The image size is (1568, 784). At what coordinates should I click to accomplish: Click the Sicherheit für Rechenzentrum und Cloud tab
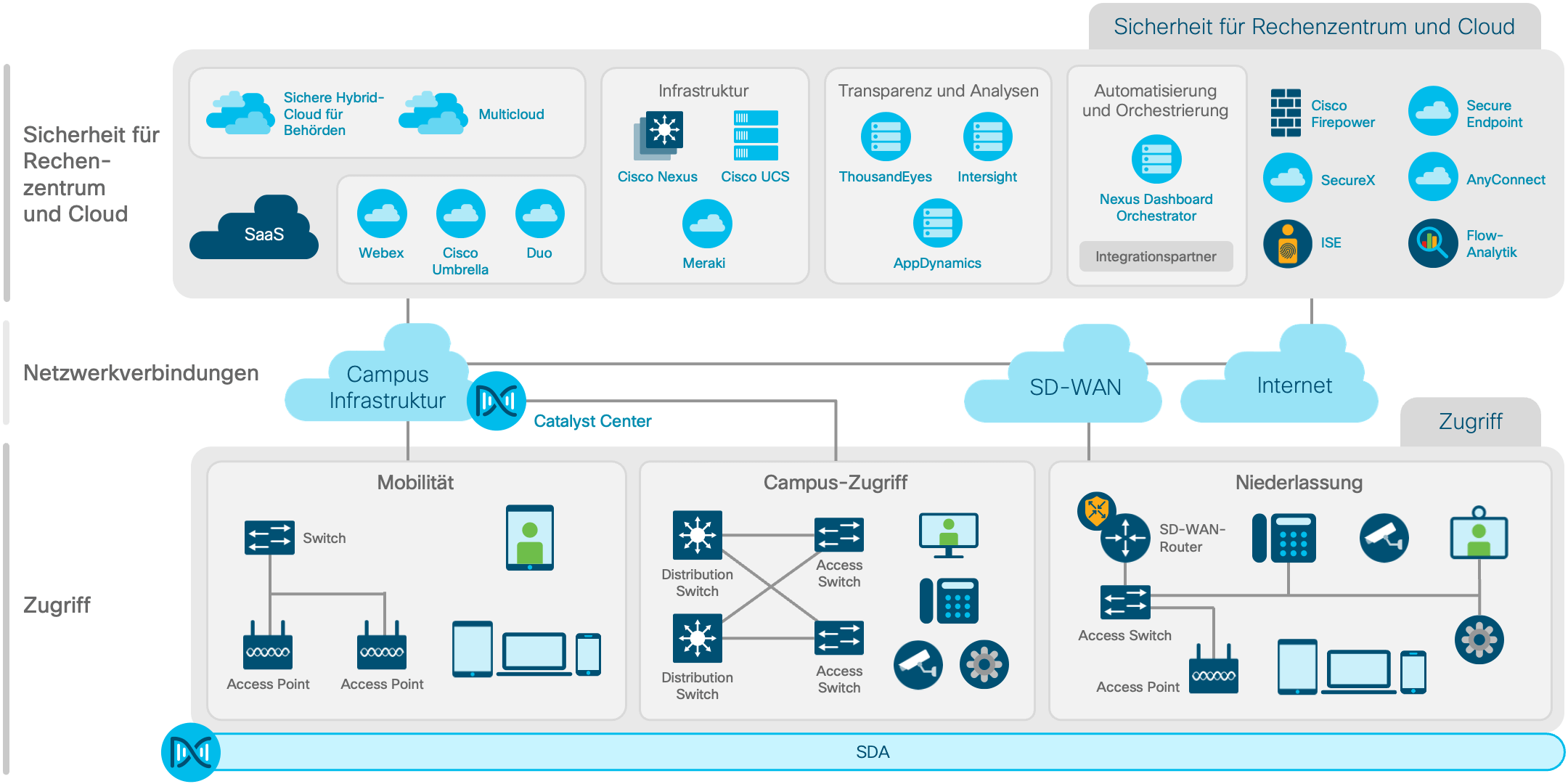click(x=1315, y=27)
